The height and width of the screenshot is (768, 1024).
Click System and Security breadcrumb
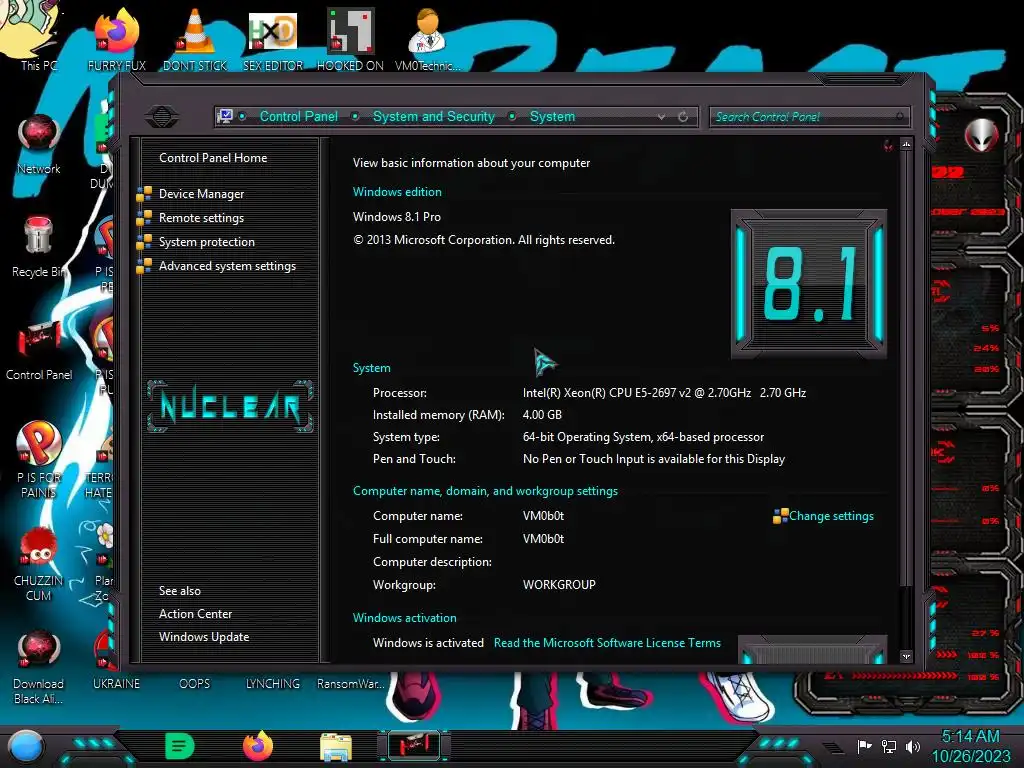click(x=434, y=116)
